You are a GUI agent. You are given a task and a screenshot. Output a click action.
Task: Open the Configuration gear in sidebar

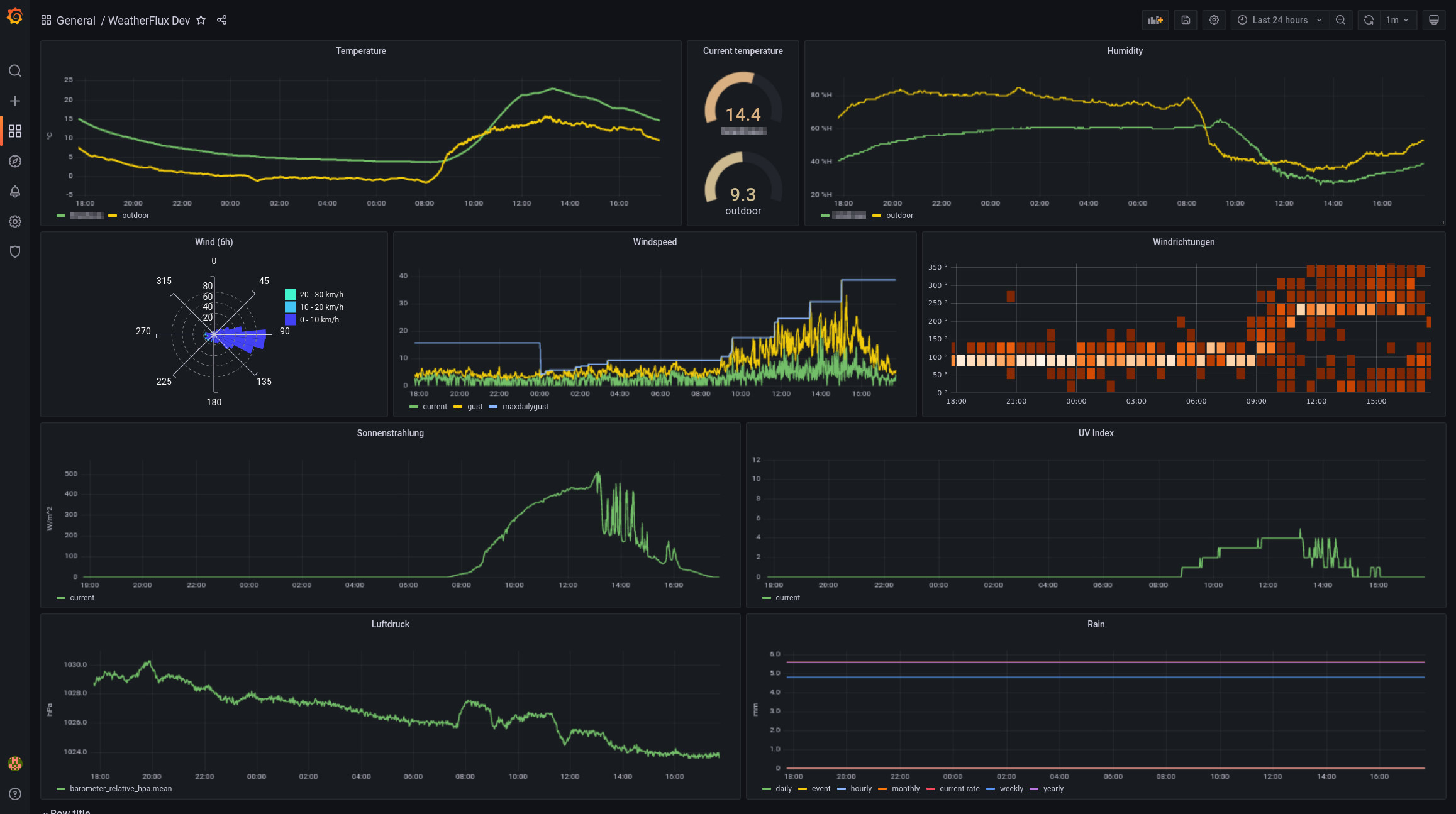coord(15,222)
